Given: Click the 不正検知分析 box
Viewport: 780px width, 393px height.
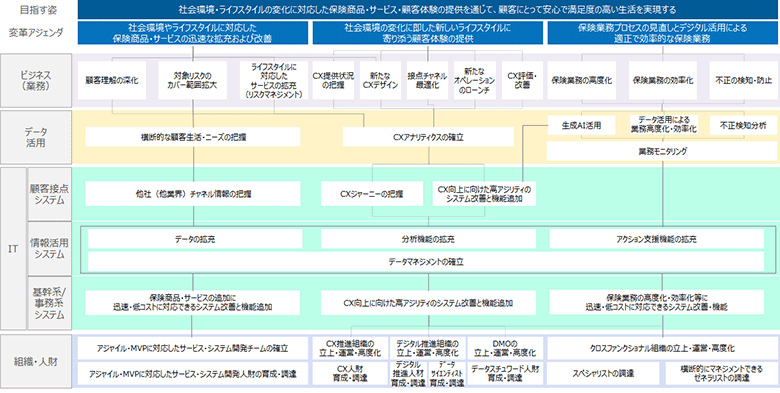Looking at the screenshot, I should pos(743,125).
